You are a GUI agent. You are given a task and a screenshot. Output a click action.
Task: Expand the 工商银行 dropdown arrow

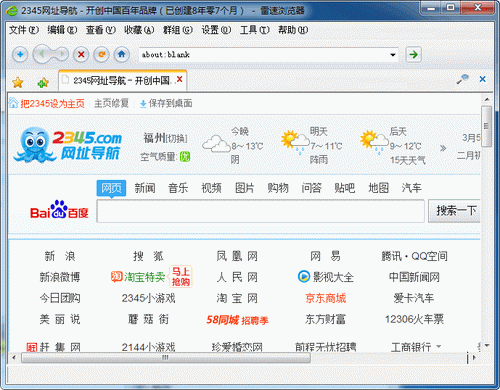click(x=439, y=346)
